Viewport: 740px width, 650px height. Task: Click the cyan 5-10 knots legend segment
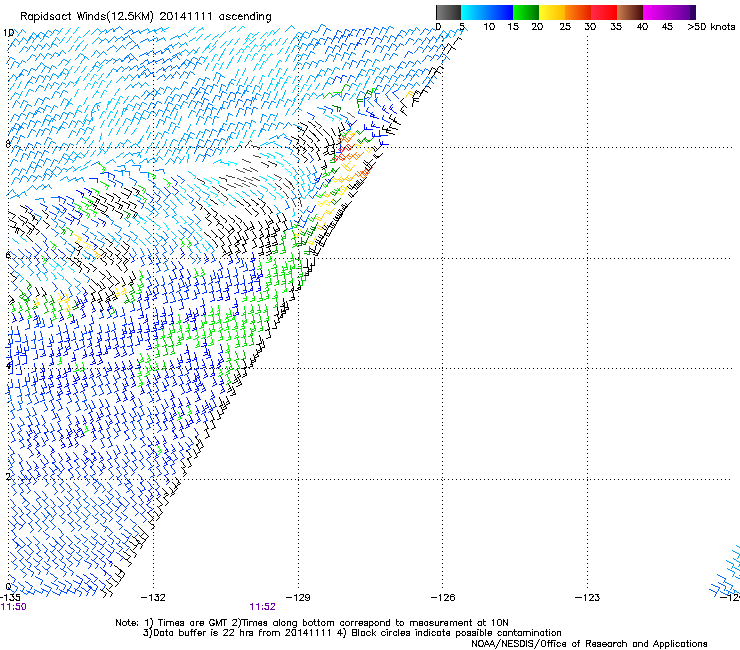(x=474, y=12)
